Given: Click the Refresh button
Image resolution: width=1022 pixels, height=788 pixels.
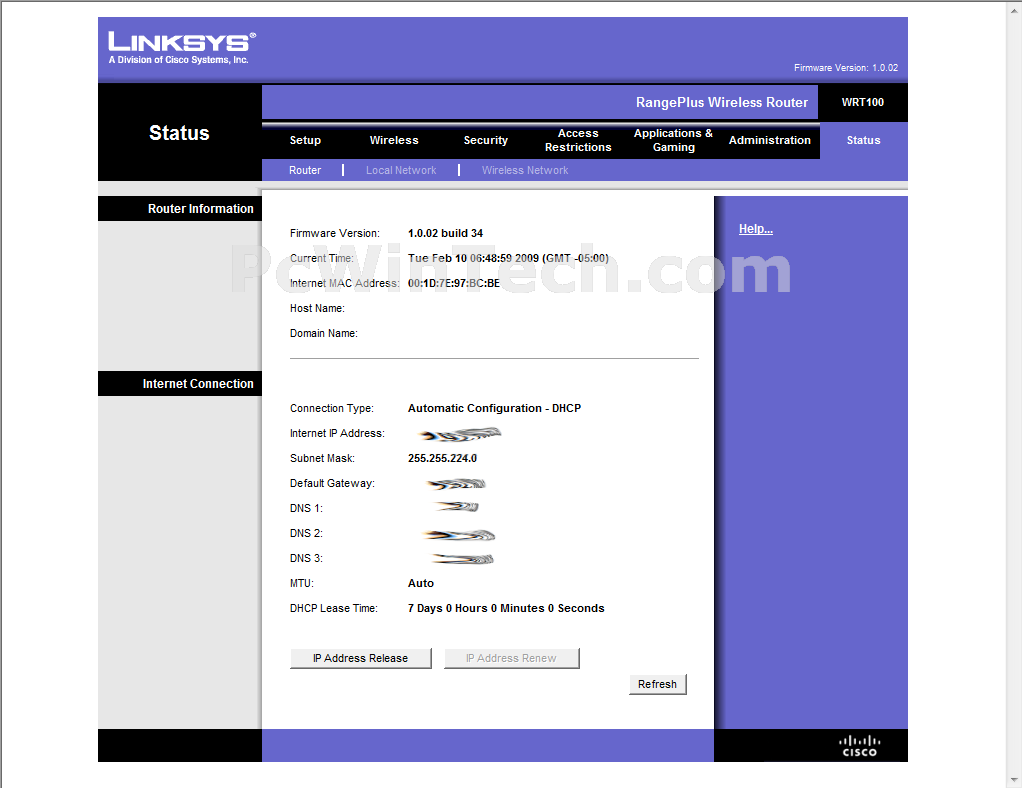Looking at the screenshot, I should 657,684.
